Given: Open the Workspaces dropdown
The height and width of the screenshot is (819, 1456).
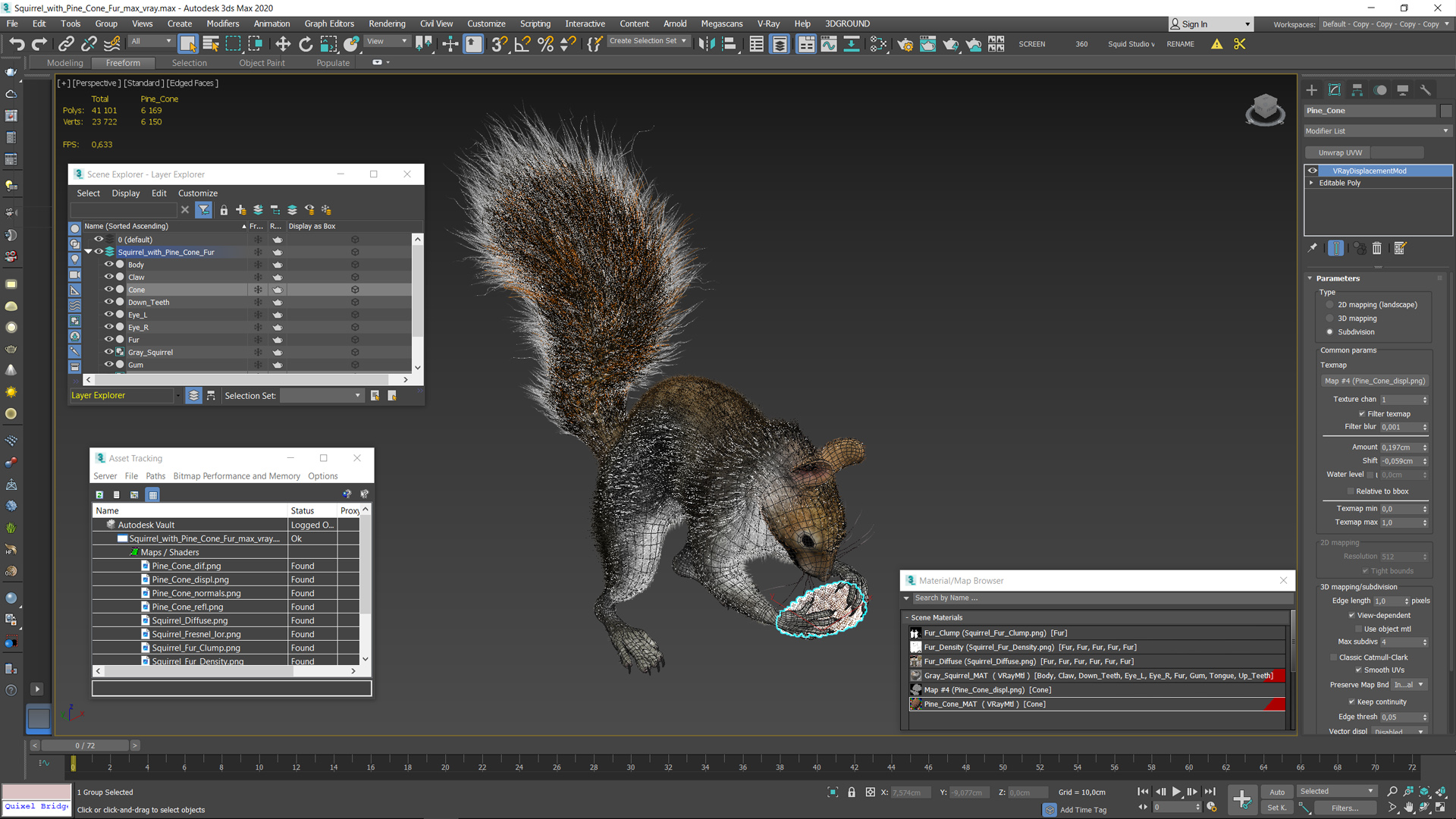Looking at the screenshot, I should [1384, 24].
